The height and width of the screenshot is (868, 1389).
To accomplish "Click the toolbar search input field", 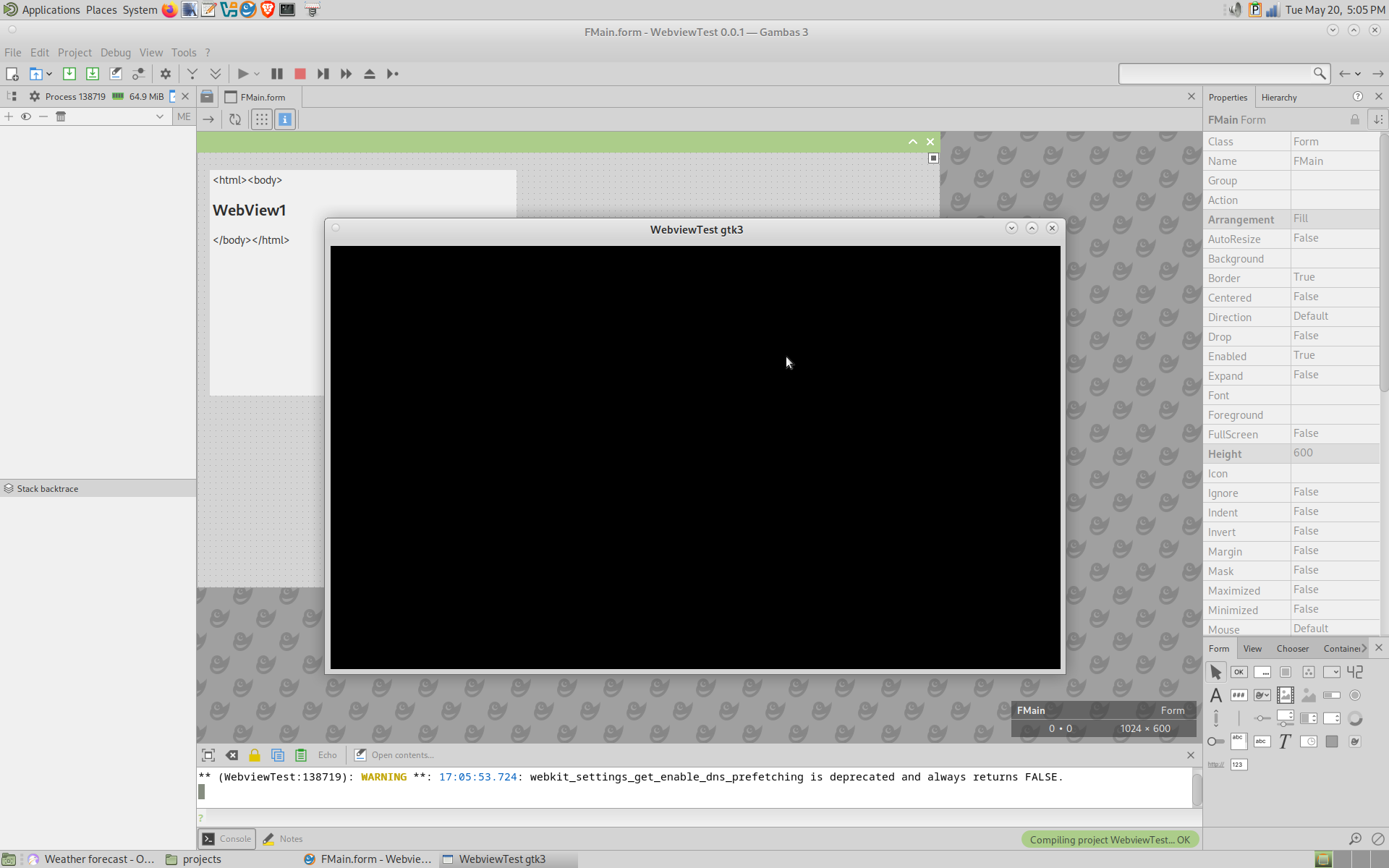I will pyautogui.click(x=1215, y=74).
